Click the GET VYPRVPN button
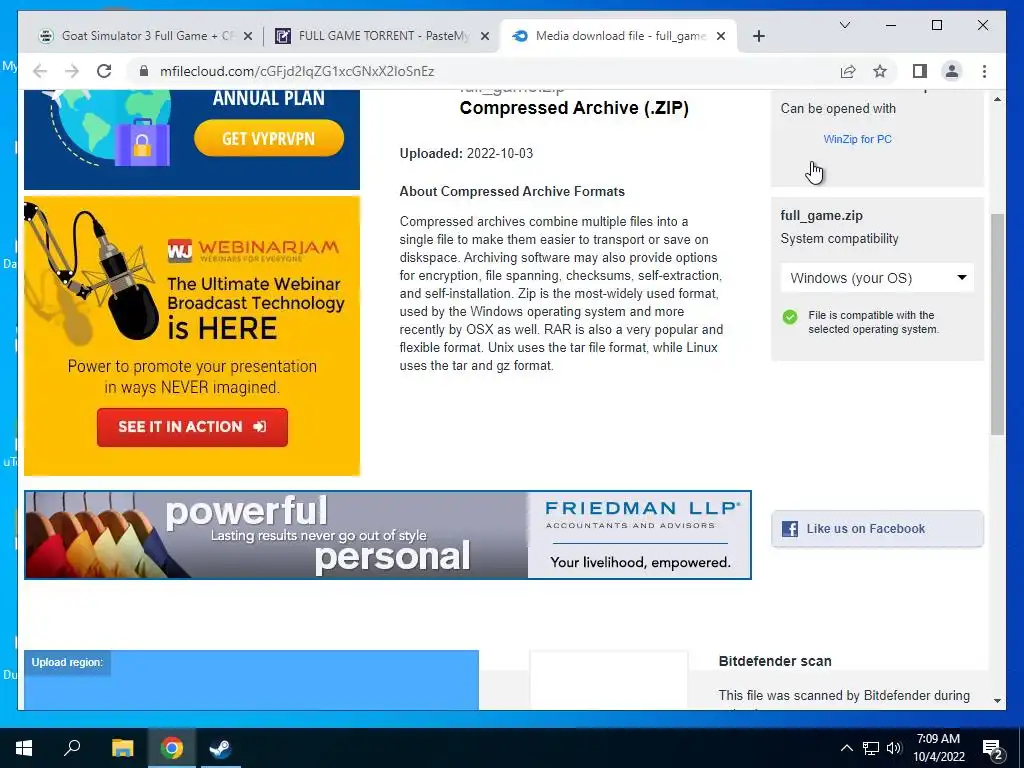Image resolution: width=1024 pixels, height=768 pixels. (x=269, y=138)
